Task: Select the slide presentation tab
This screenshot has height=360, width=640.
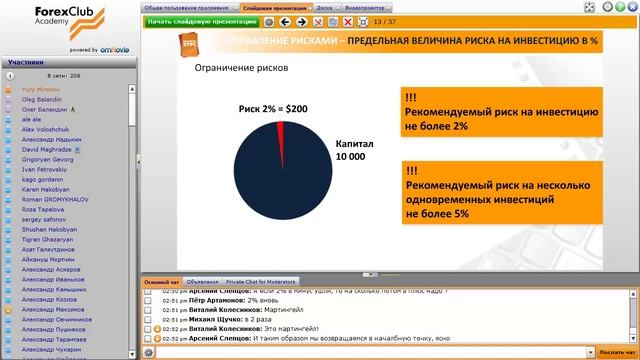Action: click(x=274, y=8)
